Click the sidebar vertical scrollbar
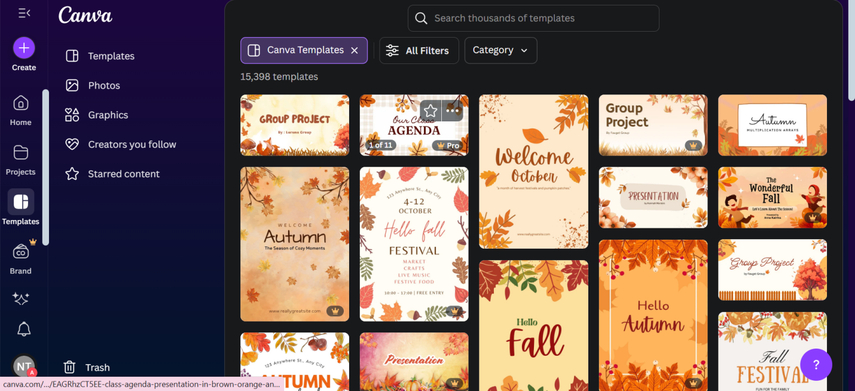The width and height of the screenshot is (855, 391). coord(45,167)
